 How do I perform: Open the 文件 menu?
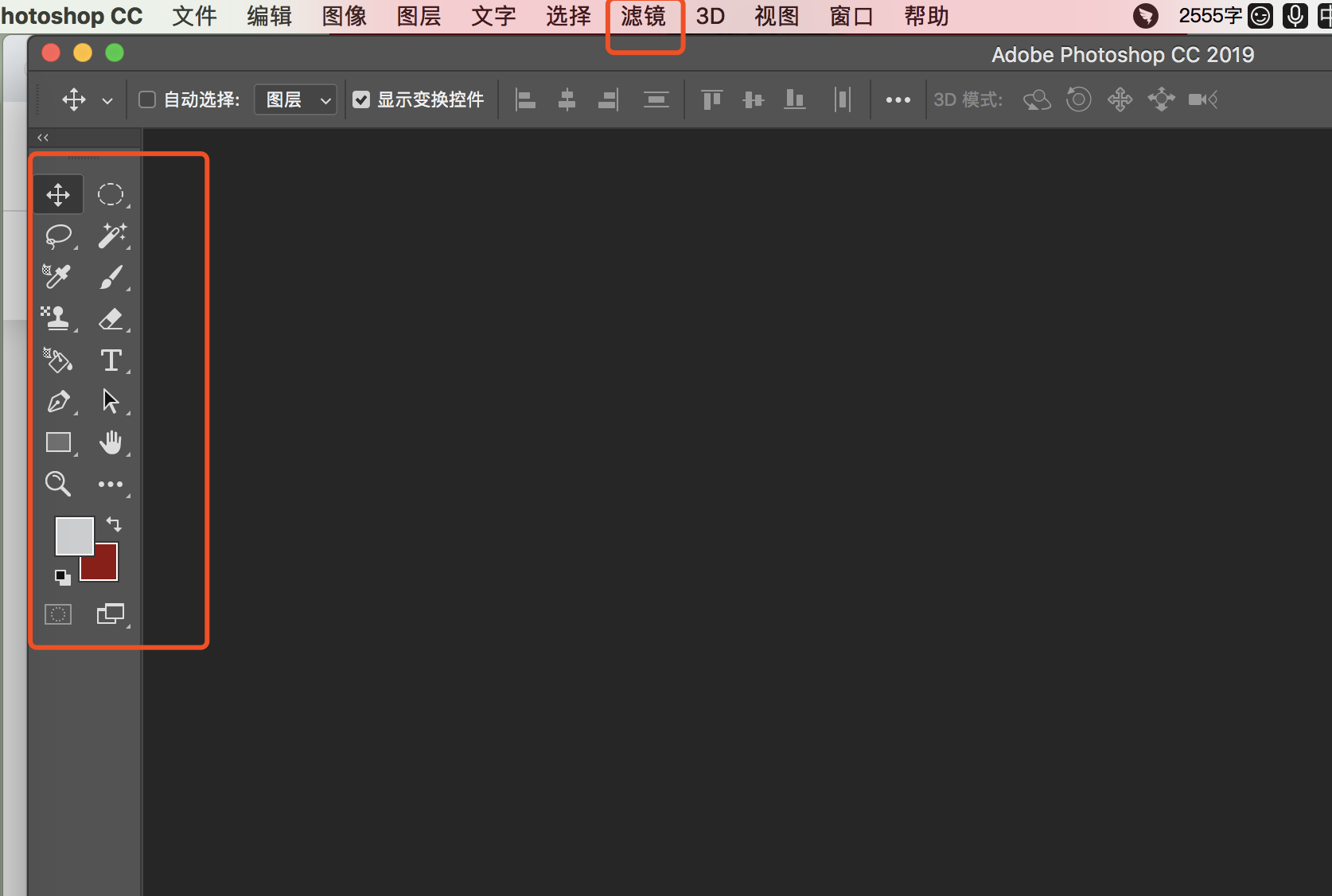click(x=194, y=16)
